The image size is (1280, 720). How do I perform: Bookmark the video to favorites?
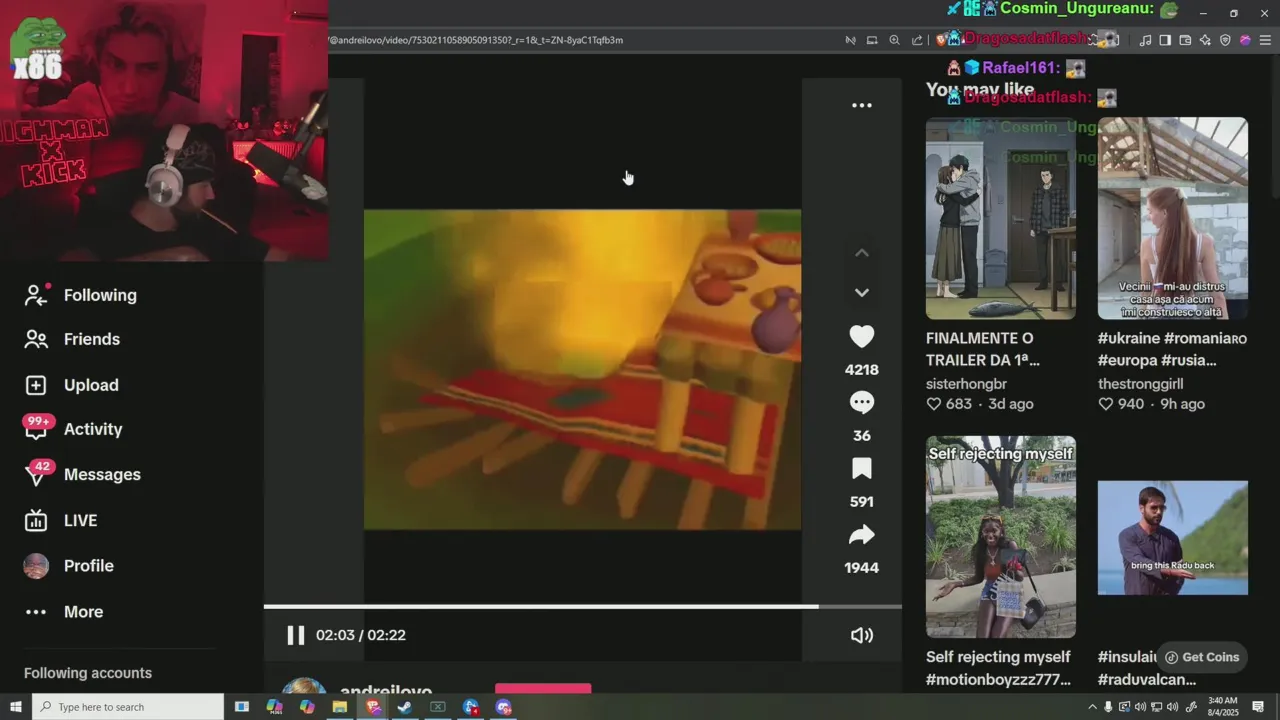[x=861, y=469]
